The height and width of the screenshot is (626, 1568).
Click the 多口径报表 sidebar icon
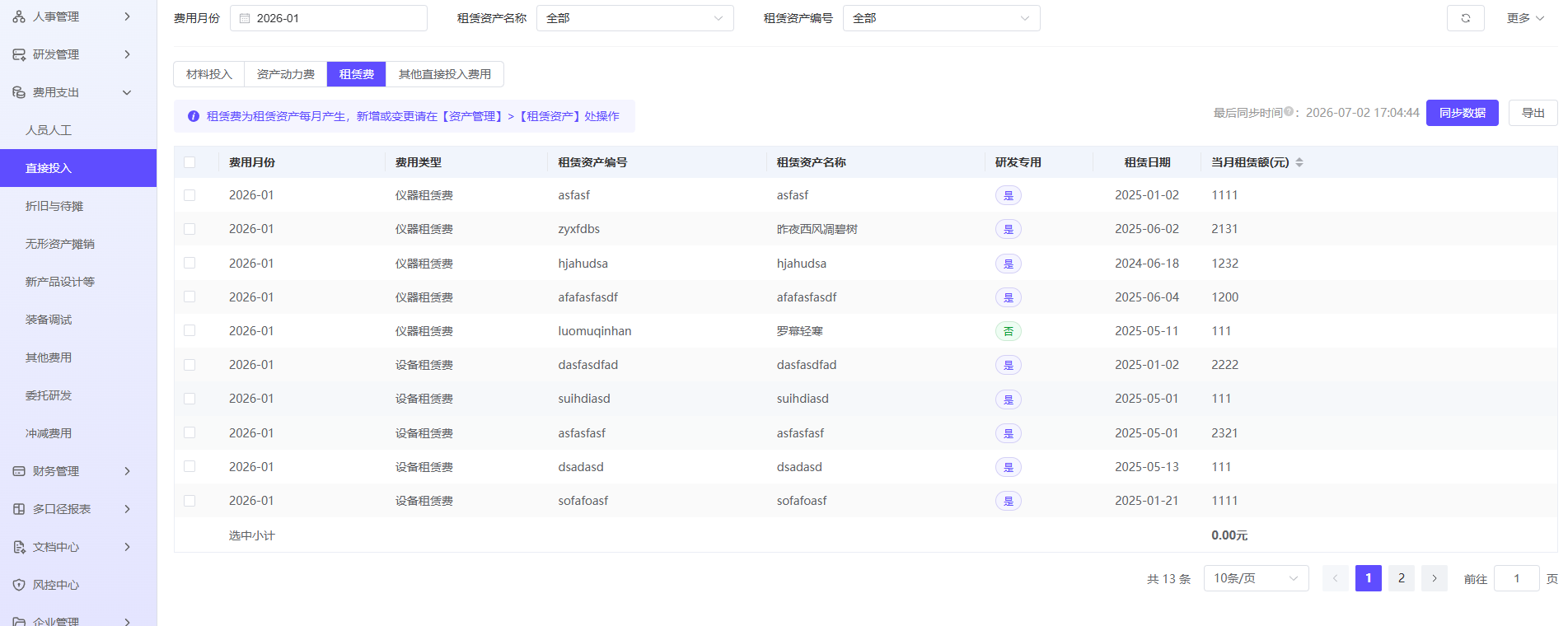[19, 509]
